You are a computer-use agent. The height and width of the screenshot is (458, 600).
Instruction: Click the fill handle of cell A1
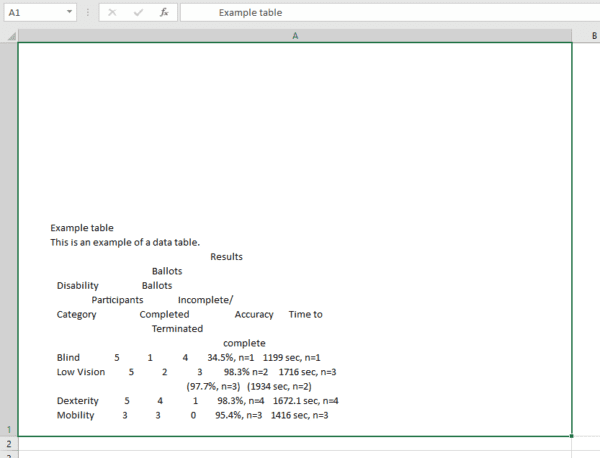pos(572,436)
